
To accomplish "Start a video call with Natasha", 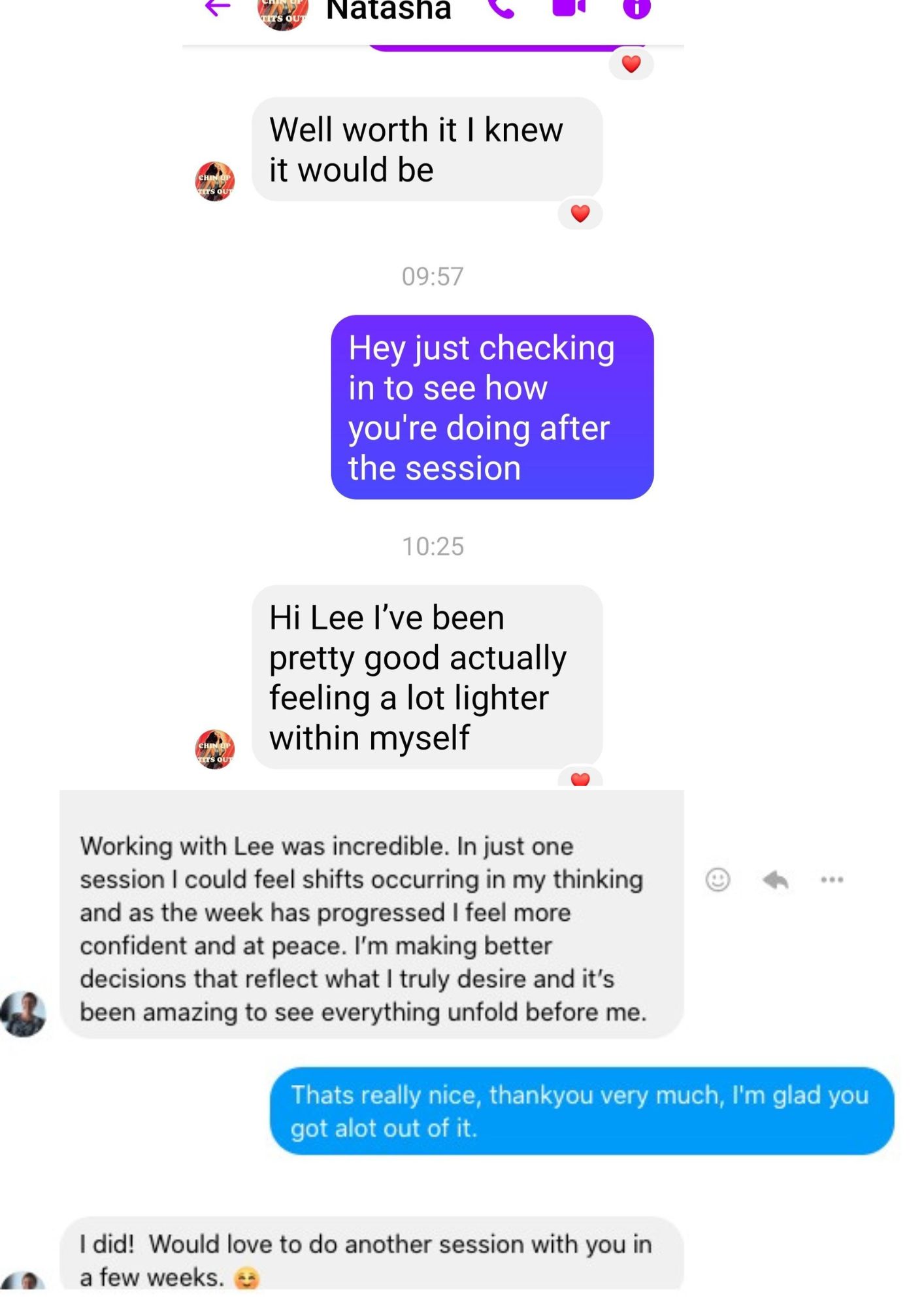I will point(569,7).
